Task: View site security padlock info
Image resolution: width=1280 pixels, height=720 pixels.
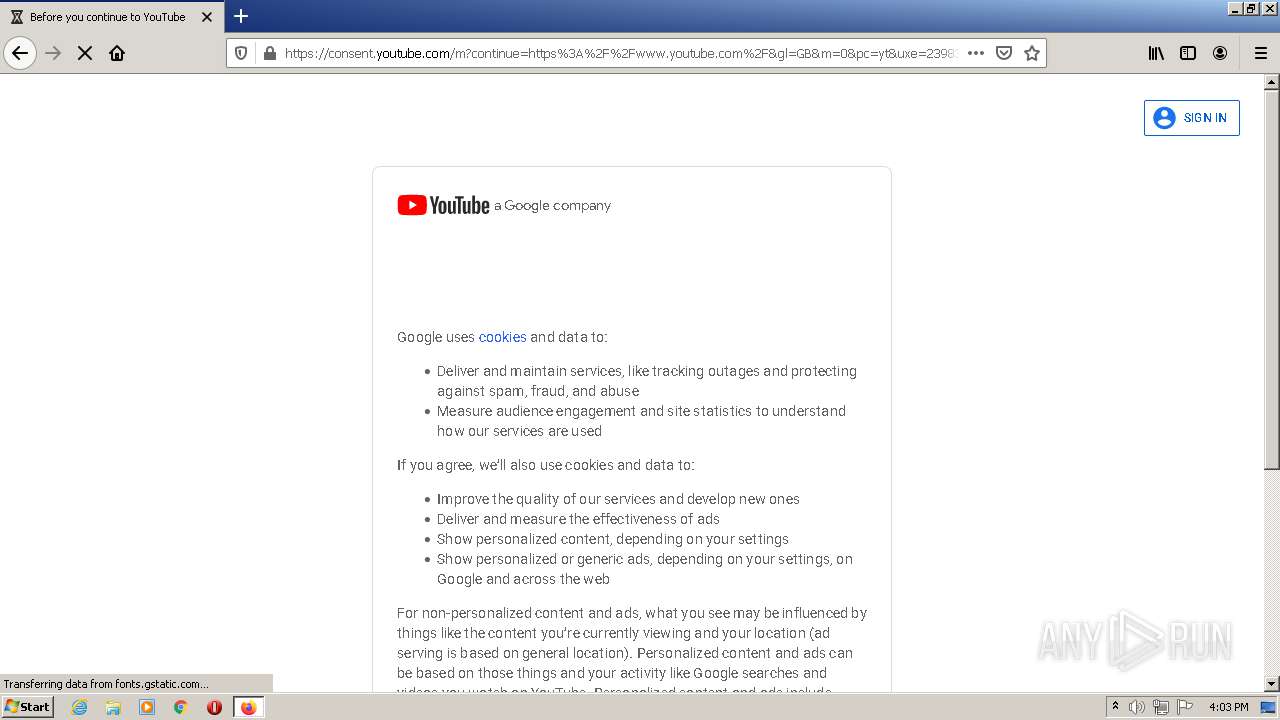Action: pyautogui.click(x=268, y=53)
